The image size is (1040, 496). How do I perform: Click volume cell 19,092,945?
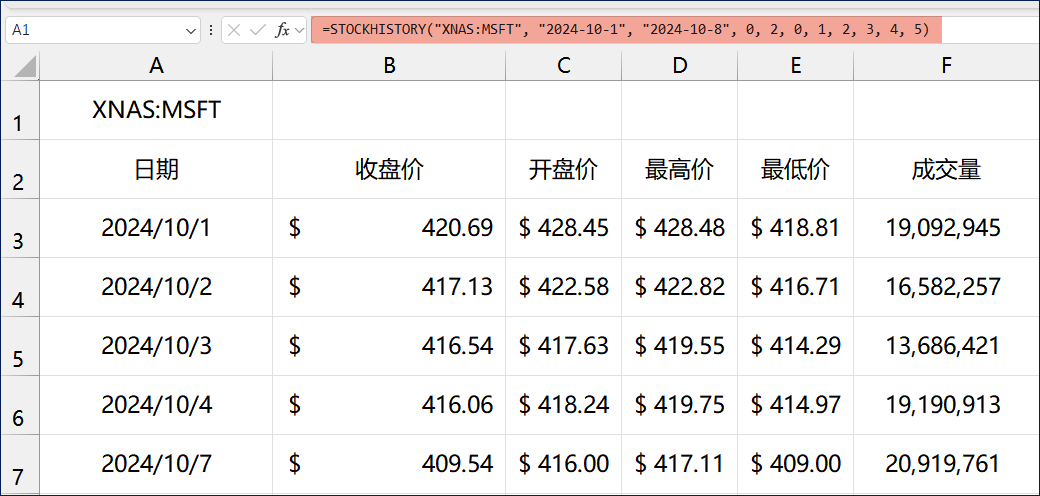(946, 229)
